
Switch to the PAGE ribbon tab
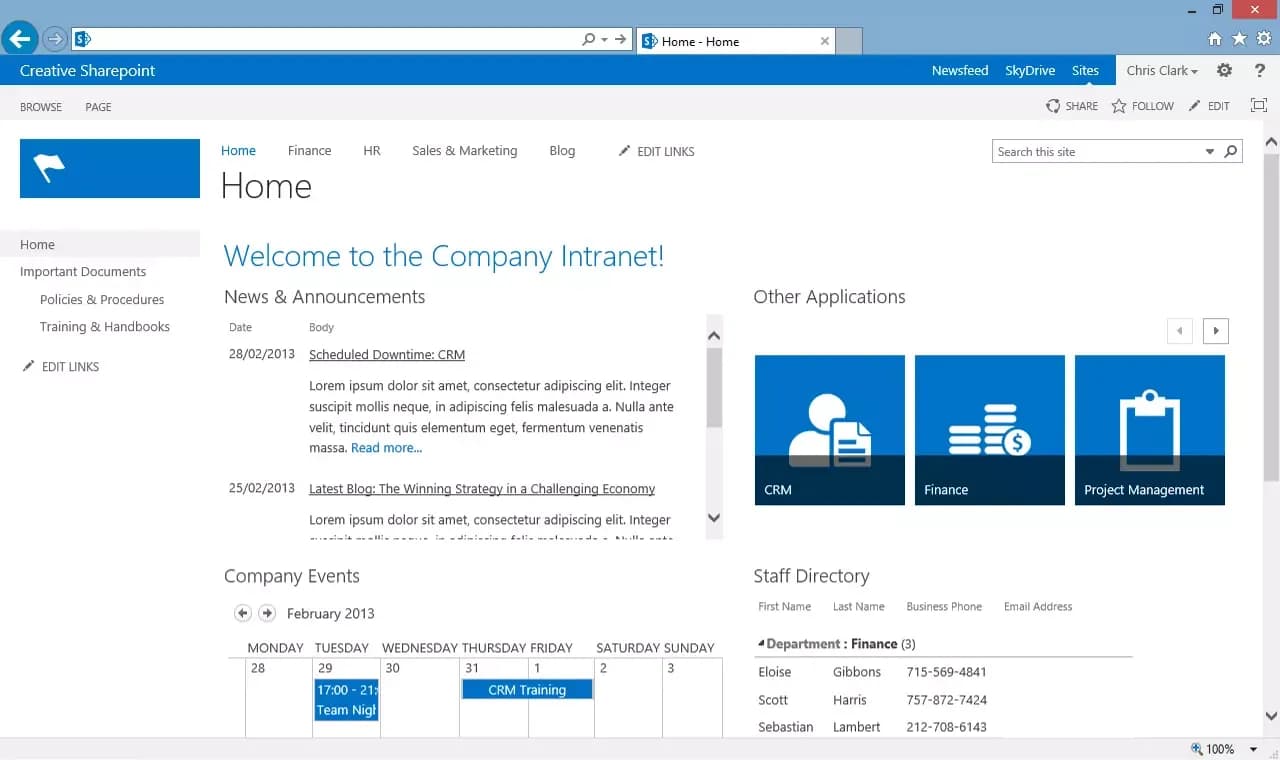[98, 107]
